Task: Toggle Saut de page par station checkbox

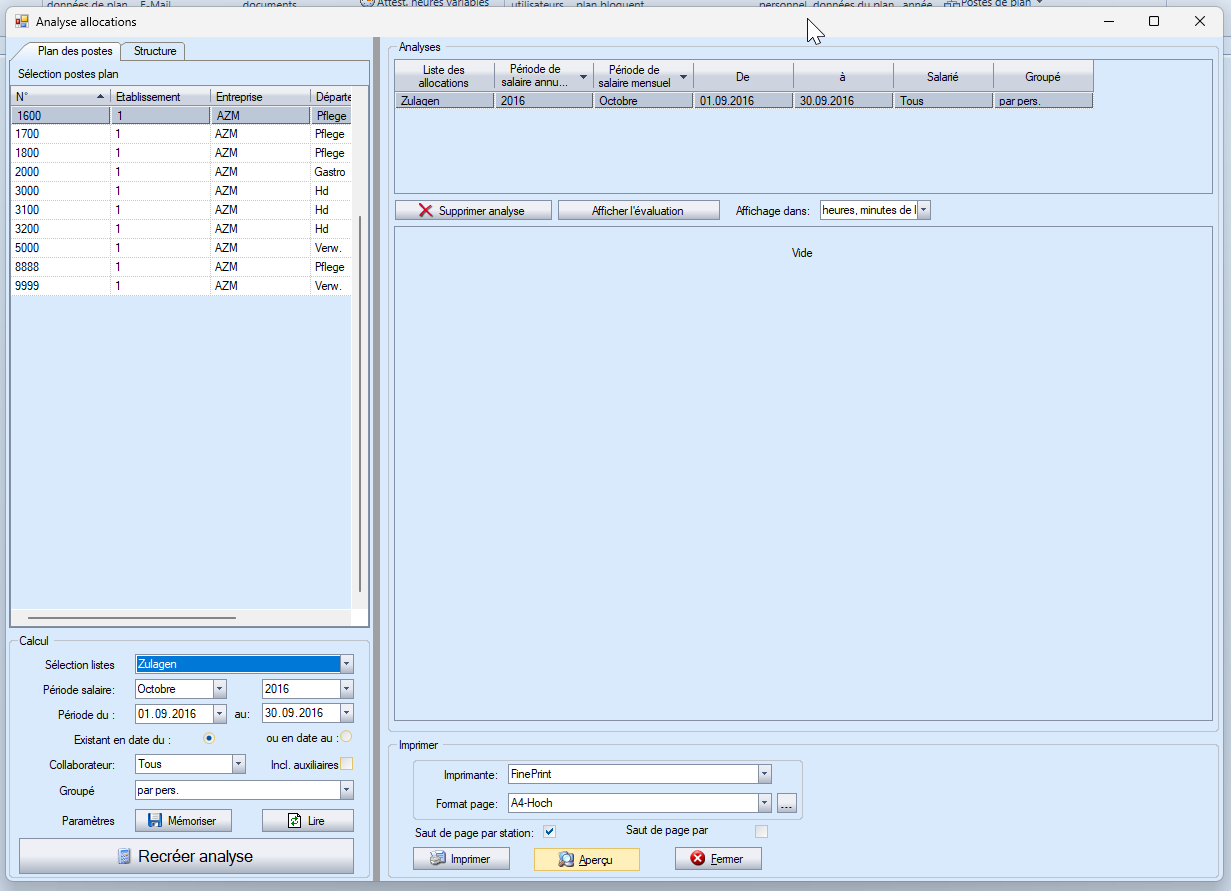Action: tap(549, 832)
